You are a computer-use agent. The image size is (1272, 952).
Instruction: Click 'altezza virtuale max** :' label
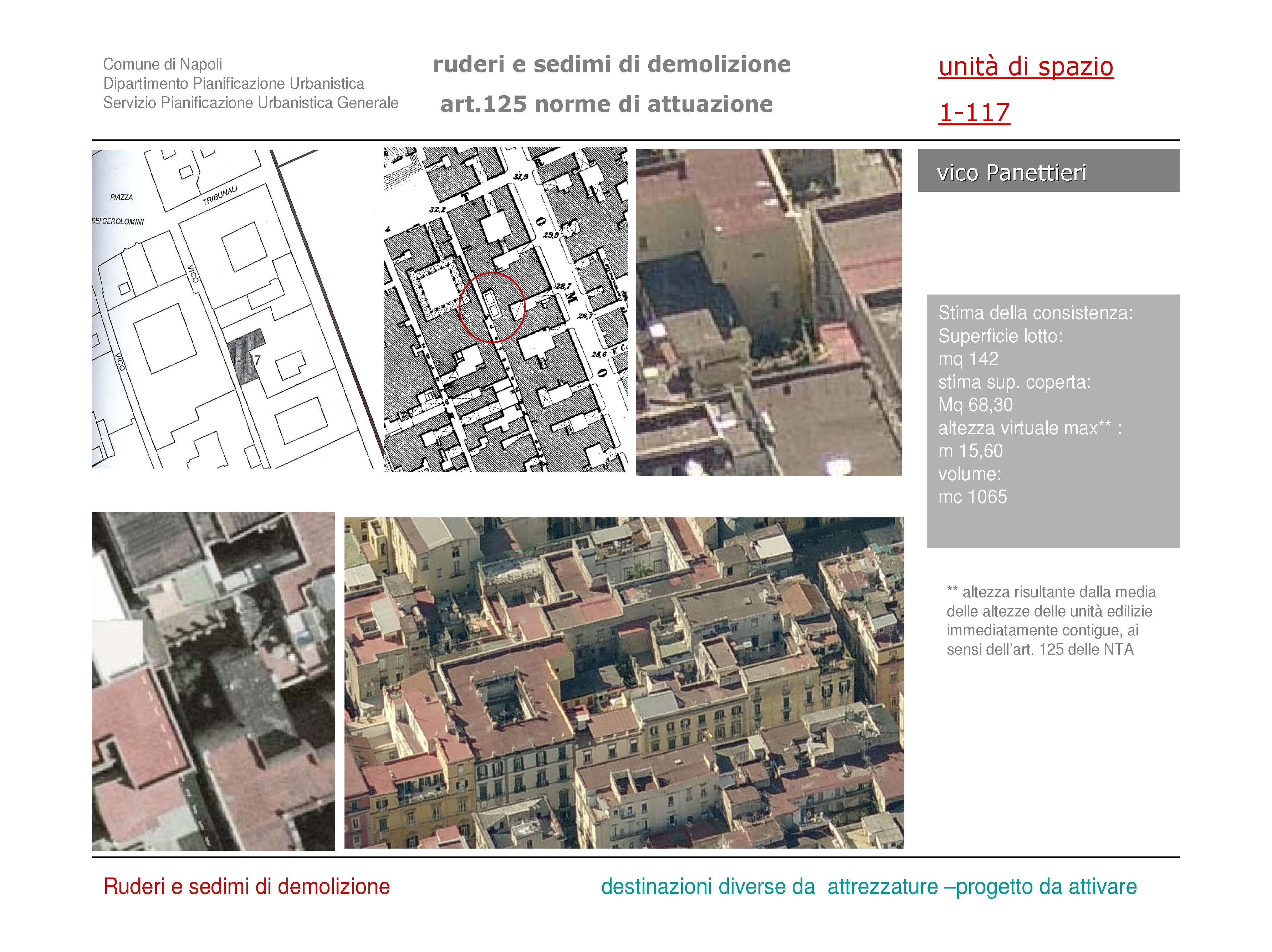[x=1030, y=428]
